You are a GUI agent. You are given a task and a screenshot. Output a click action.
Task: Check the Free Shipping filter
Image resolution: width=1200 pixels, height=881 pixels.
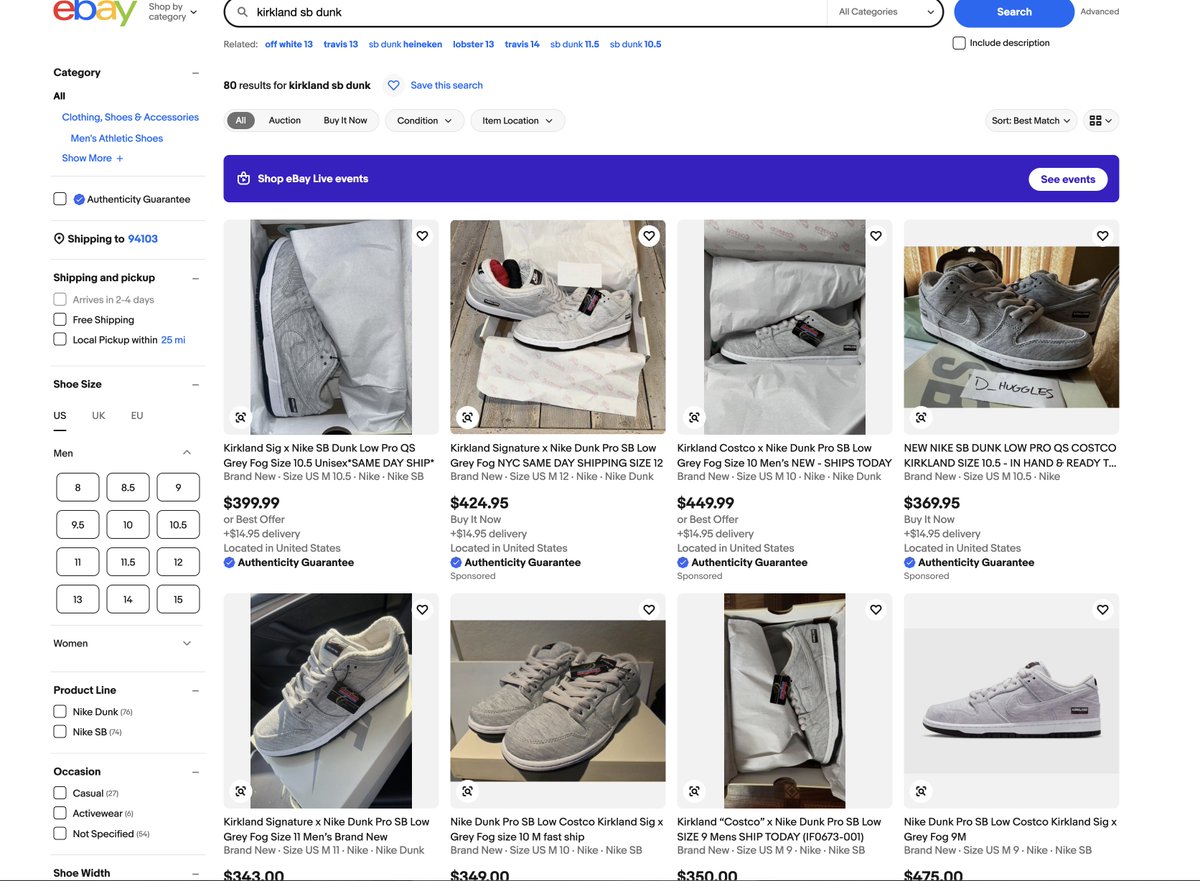(x=60, y=320)
